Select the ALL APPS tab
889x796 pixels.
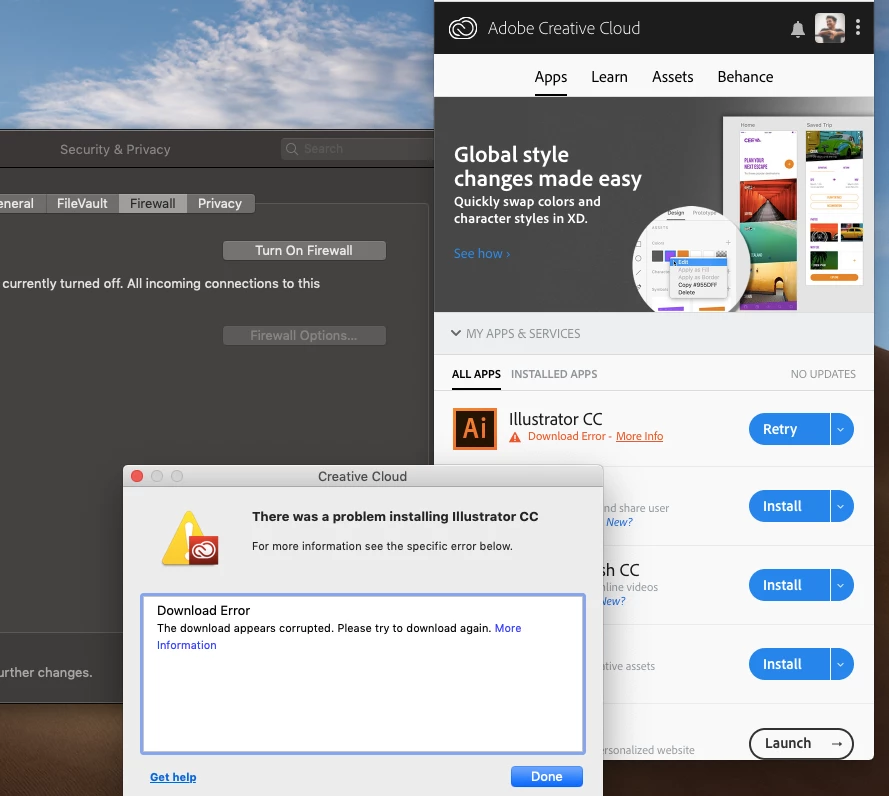pyautogui.click(x=476, y=374)
